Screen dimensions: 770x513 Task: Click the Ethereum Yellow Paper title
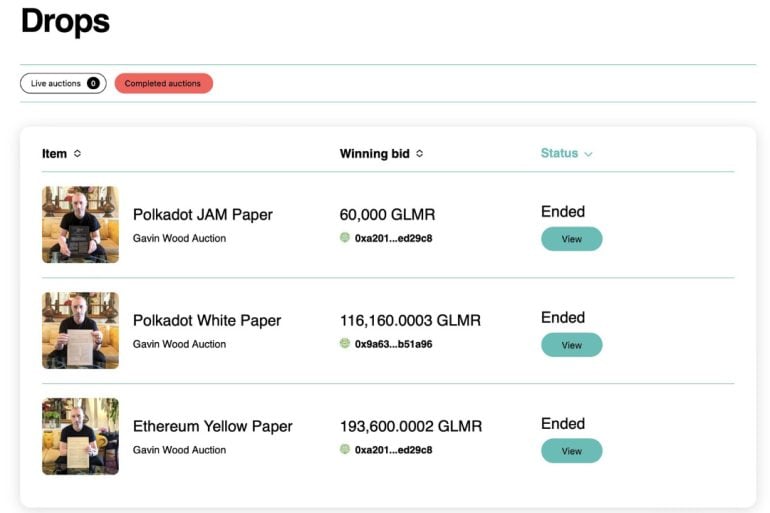pyautogui.click(x=213, y=427)
